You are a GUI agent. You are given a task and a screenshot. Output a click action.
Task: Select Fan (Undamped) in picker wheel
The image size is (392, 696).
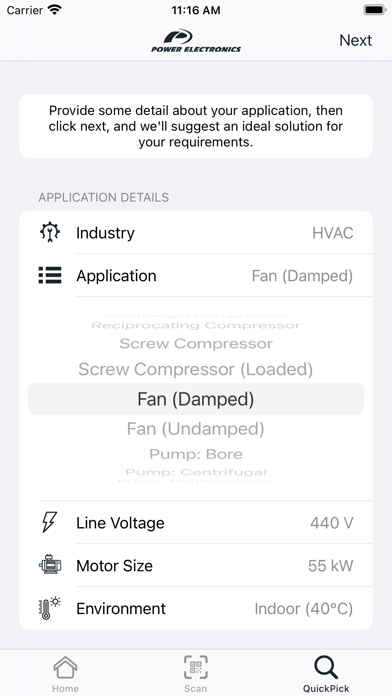[x=196, y=429]
